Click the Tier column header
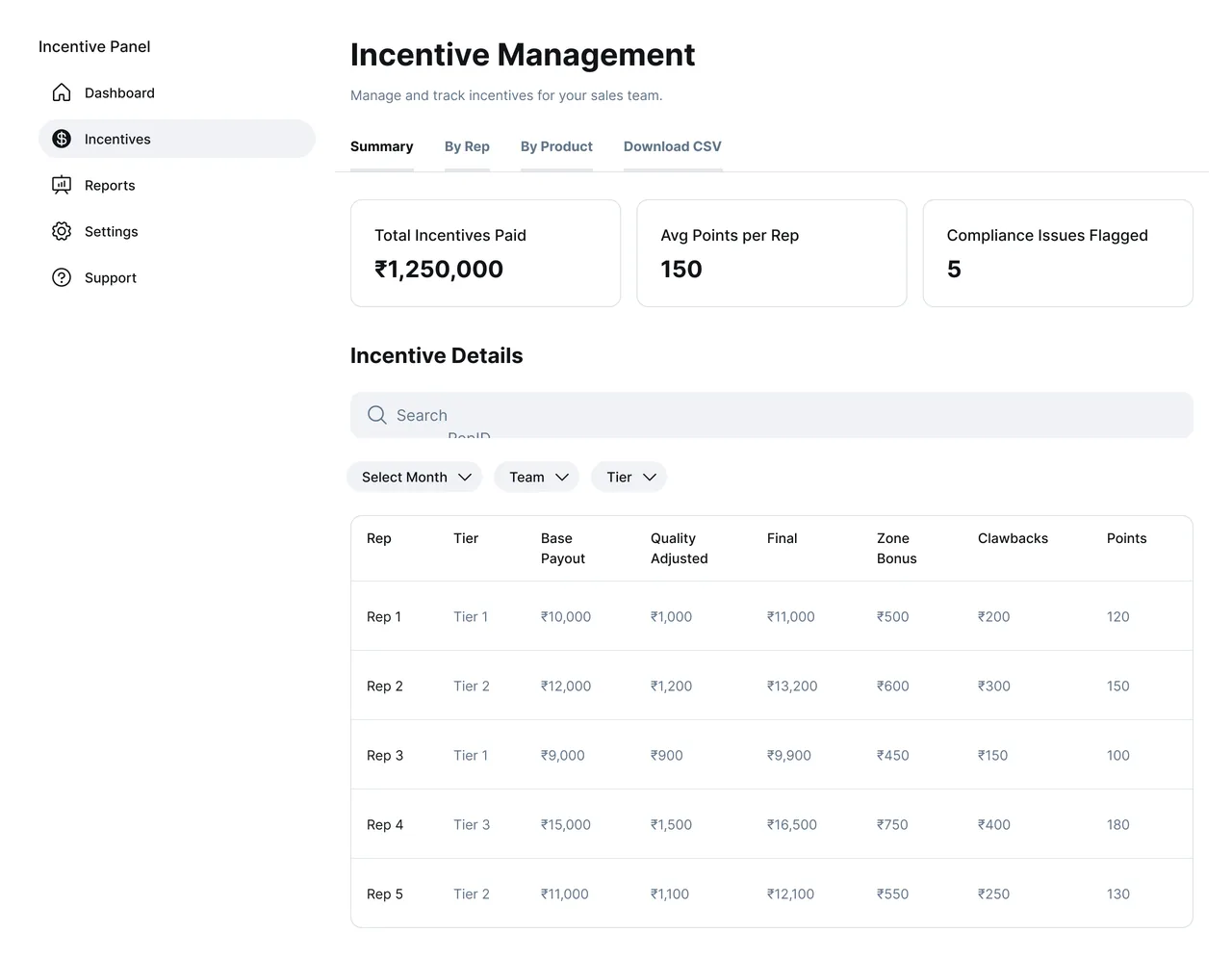 [x=466, y=538]
